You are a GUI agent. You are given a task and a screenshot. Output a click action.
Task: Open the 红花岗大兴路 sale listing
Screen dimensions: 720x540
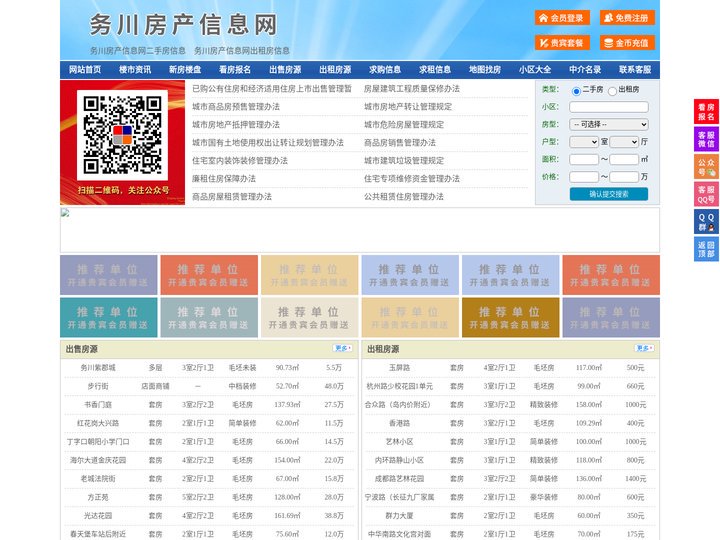[98, 423]
